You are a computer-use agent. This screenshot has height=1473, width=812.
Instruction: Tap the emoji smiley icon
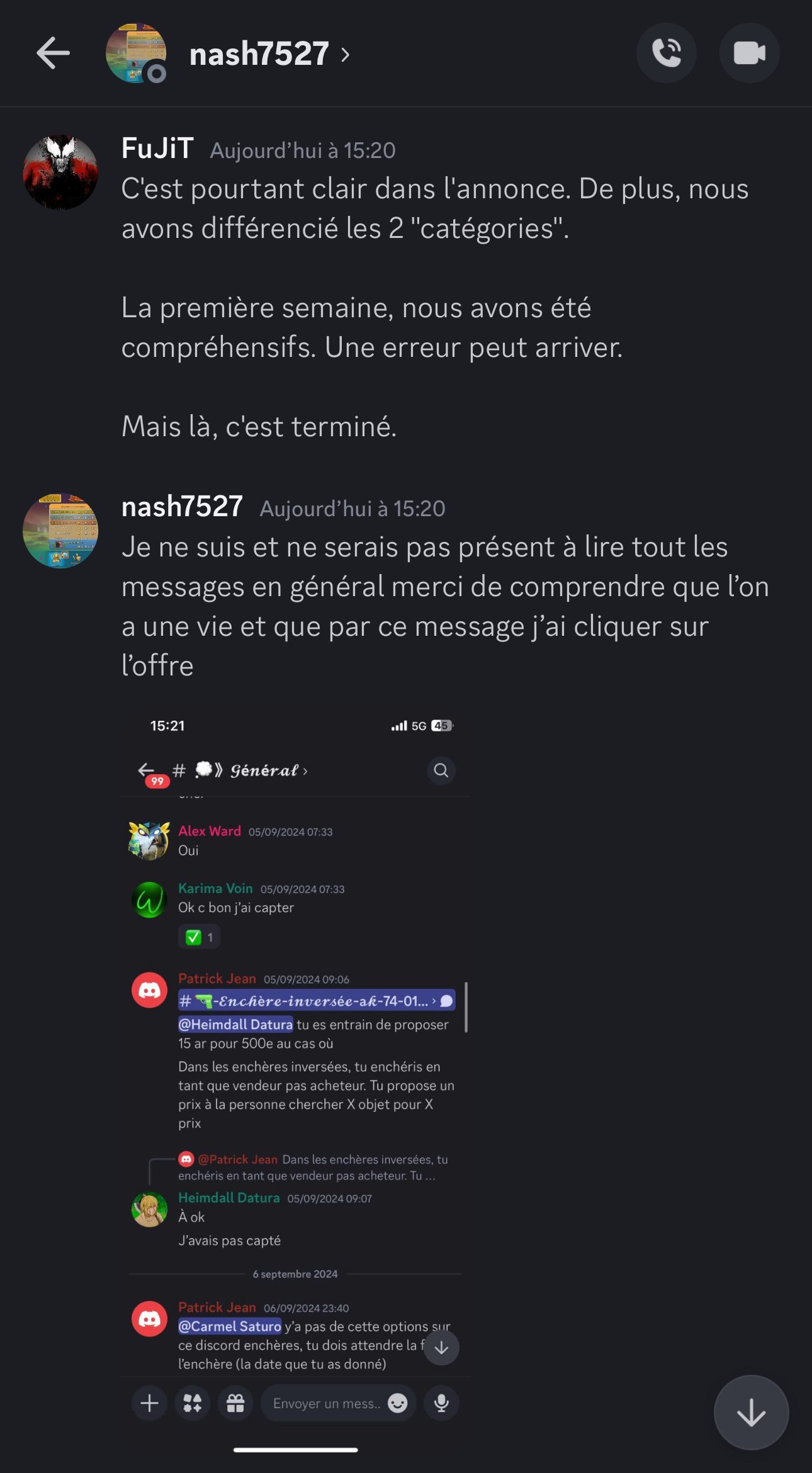point(398,1403)
